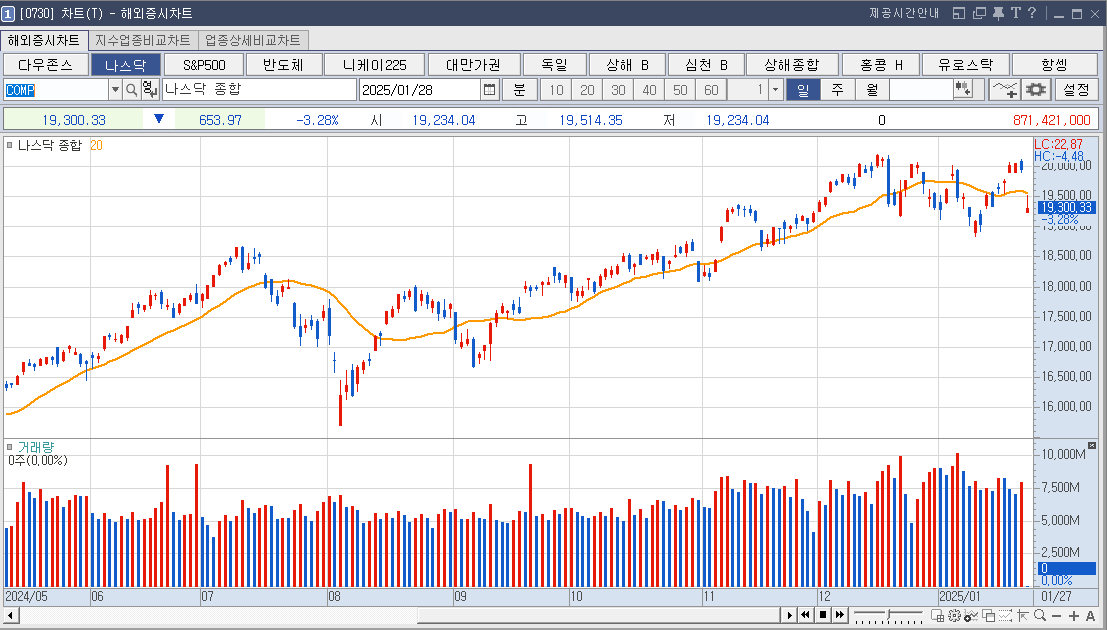Open chart gear settings in top toolbar
Image resolution: width=1107 pixels, height=630 pixels.
point(1036,90)
